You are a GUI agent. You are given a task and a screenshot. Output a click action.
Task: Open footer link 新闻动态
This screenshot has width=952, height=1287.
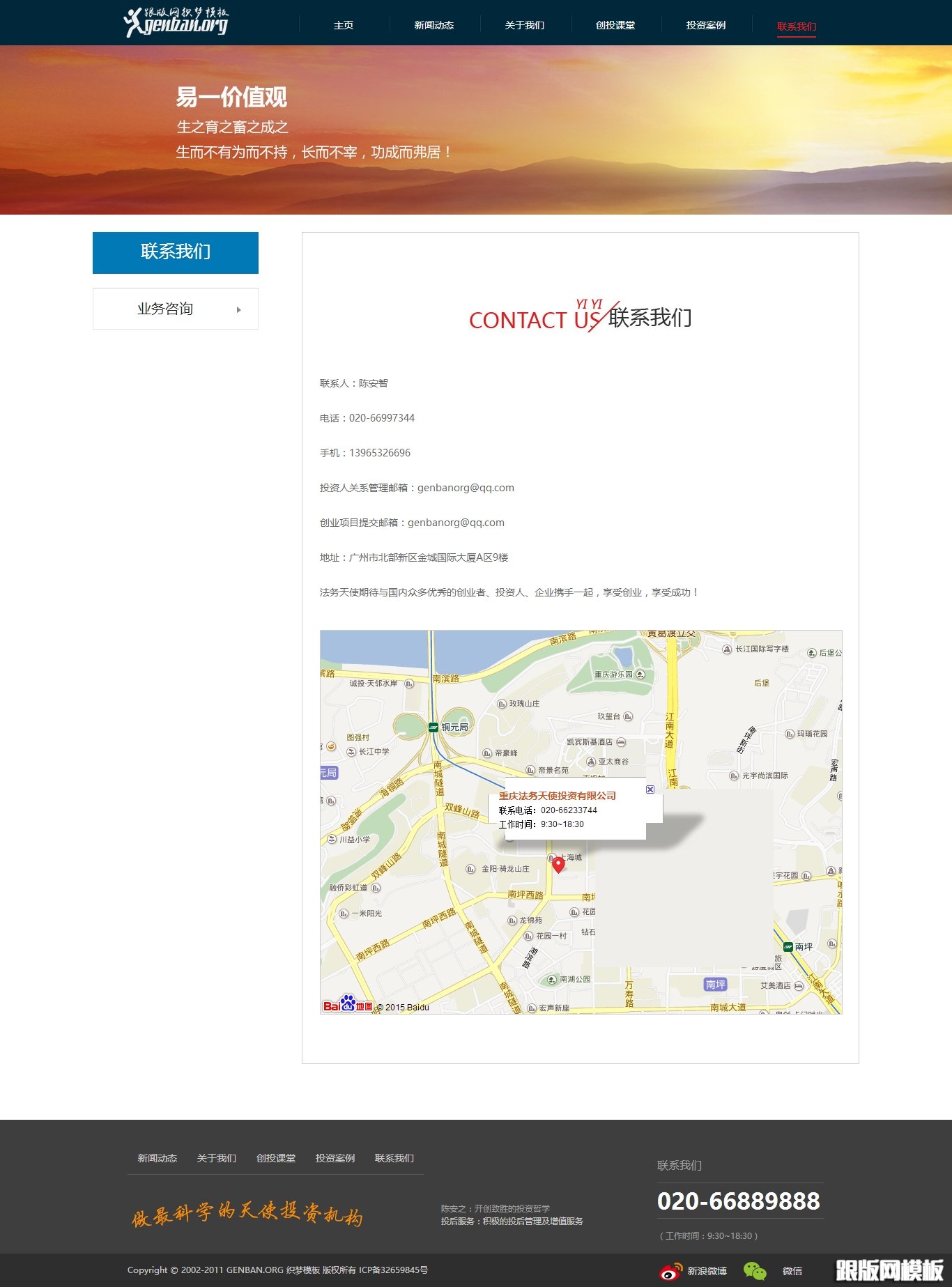click(158, 1158)
